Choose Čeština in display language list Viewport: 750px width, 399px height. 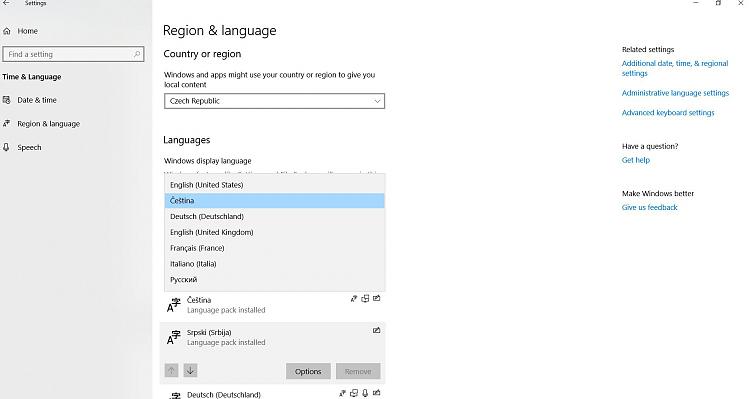point(275,201)
